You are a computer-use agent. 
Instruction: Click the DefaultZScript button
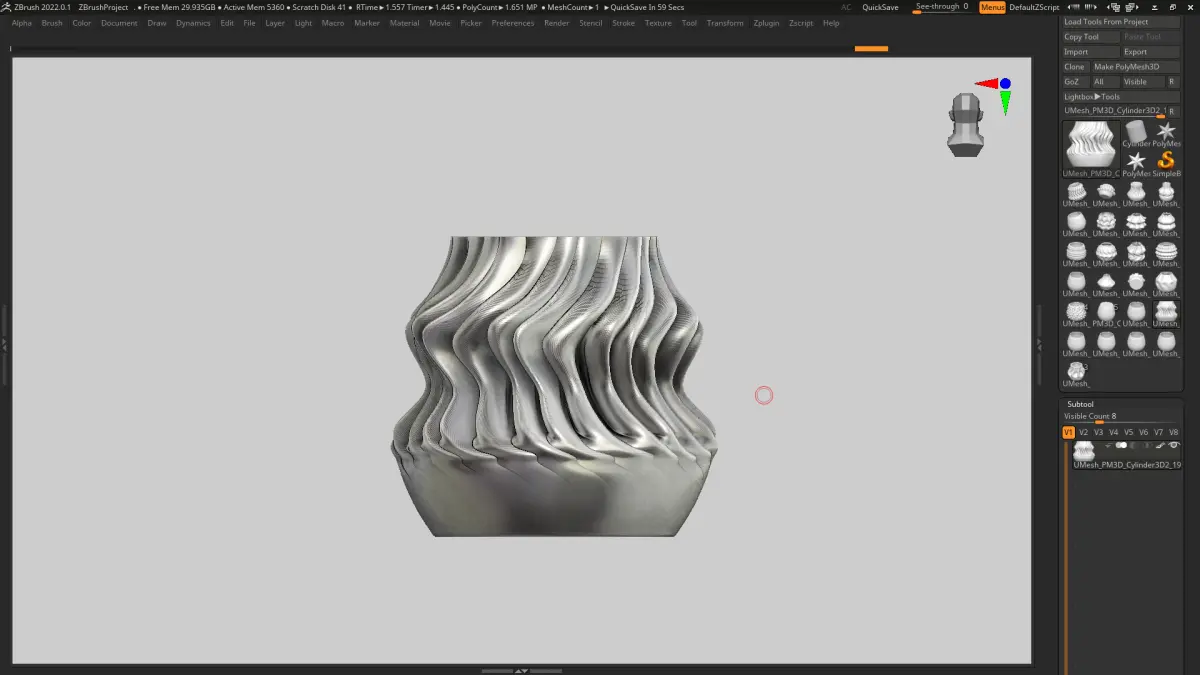1034,7
